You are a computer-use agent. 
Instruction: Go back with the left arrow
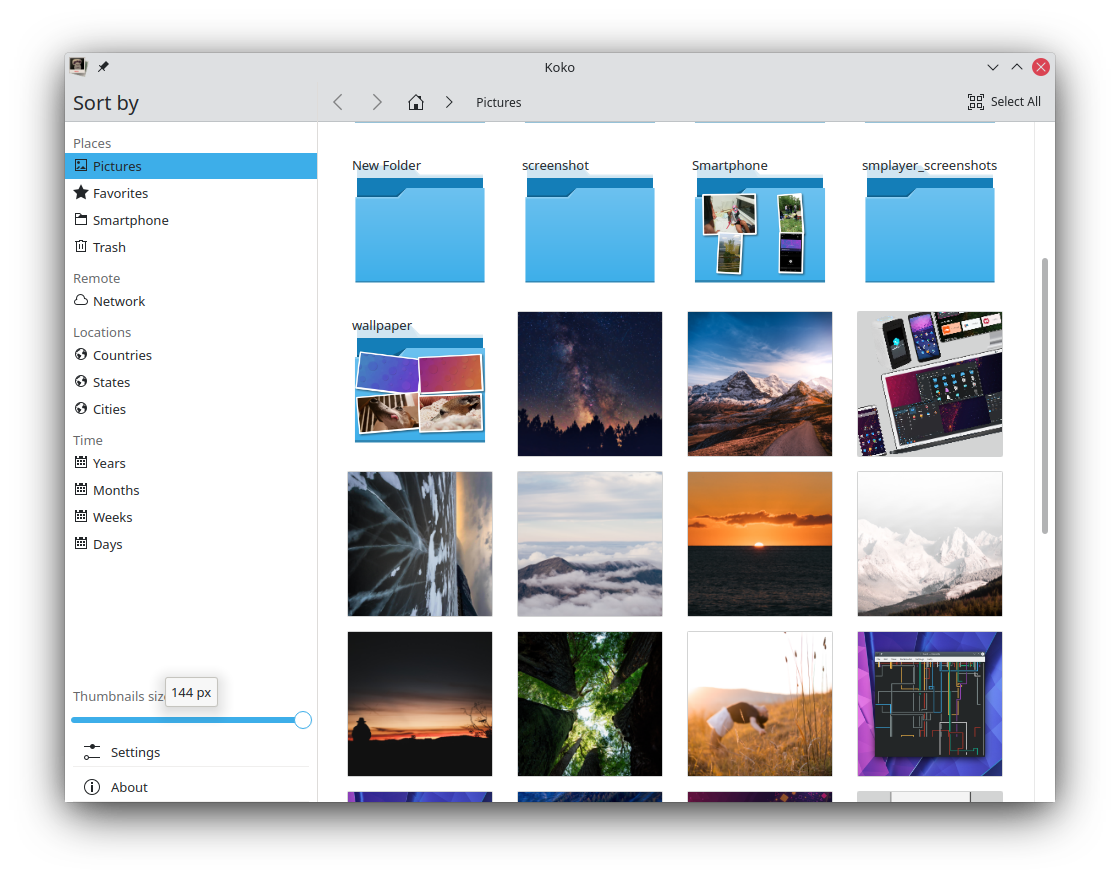click(x=338, y=102)
